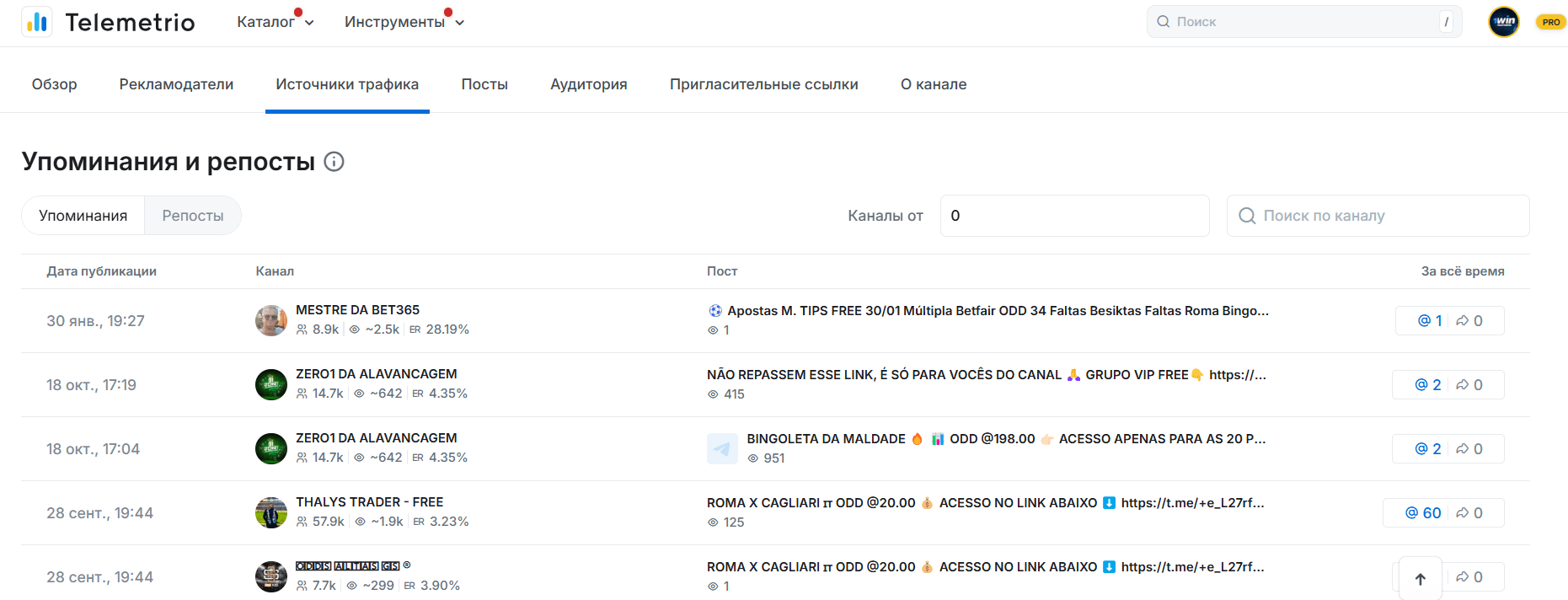Click the Telegram icon in BINGOLETA post
This screenshot has height=600, width=1568.
pyautogui.click(x=722, y=449)
